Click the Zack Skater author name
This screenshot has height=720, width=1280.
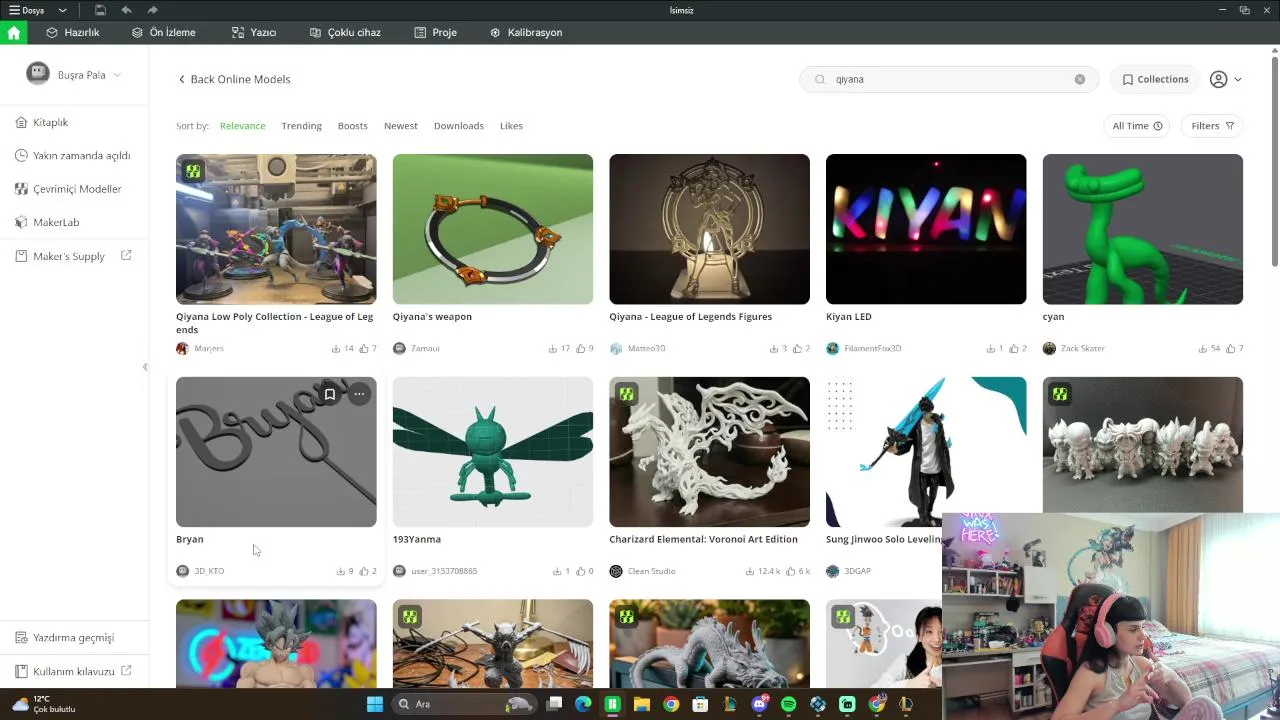pyautogui.click(x=1083, y=348)
